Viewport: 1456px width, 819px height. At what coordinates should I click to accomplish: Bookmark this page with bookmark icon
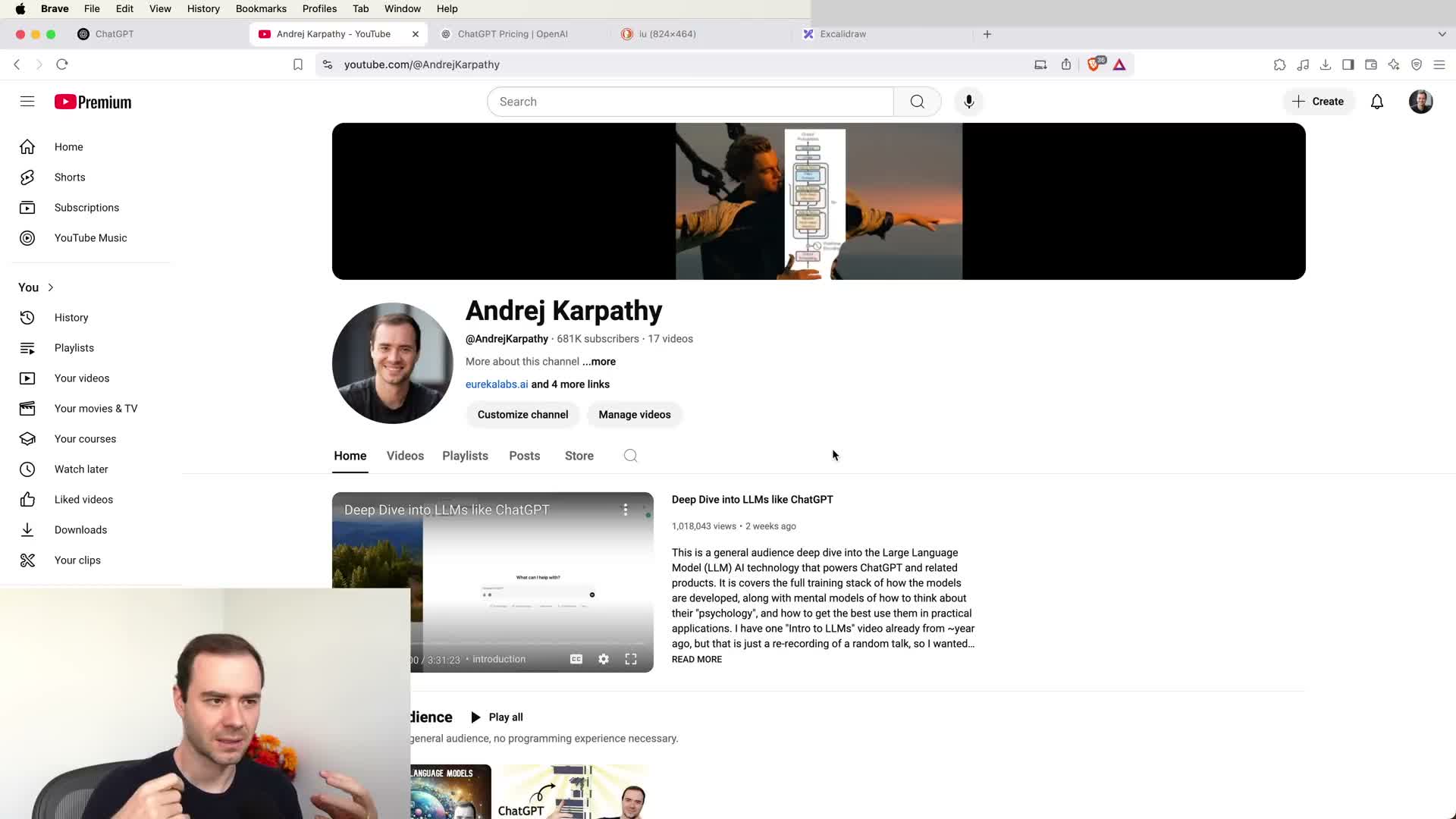pos(298,64)
